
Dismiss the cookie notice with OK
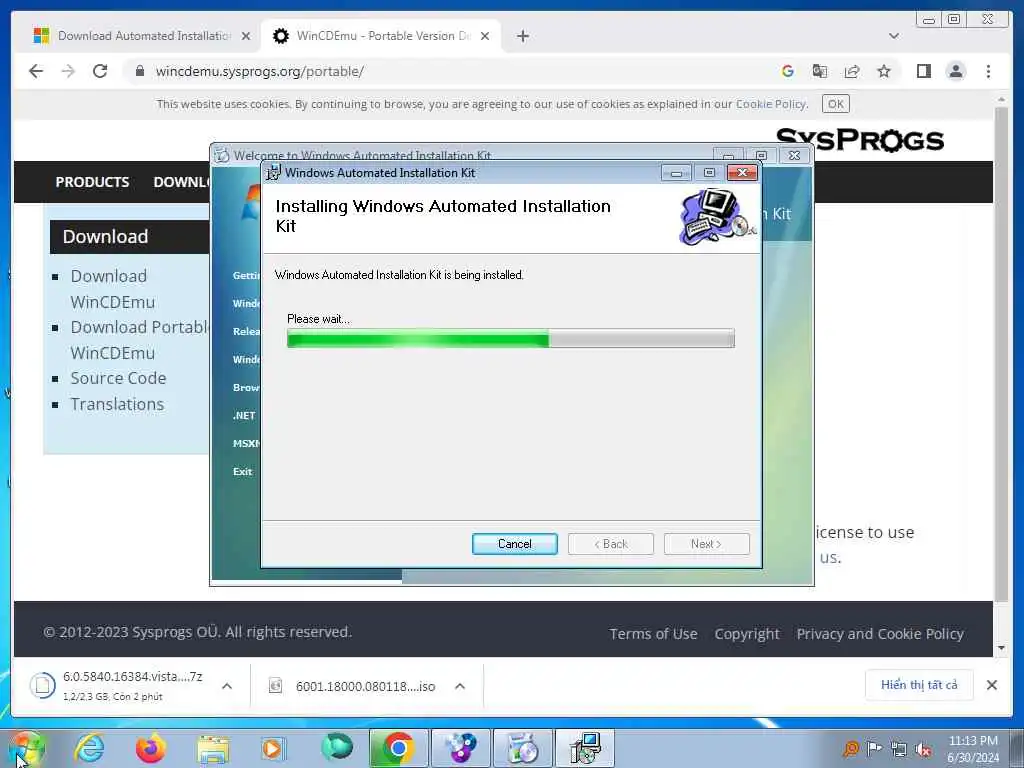click(x=835, y=104)
